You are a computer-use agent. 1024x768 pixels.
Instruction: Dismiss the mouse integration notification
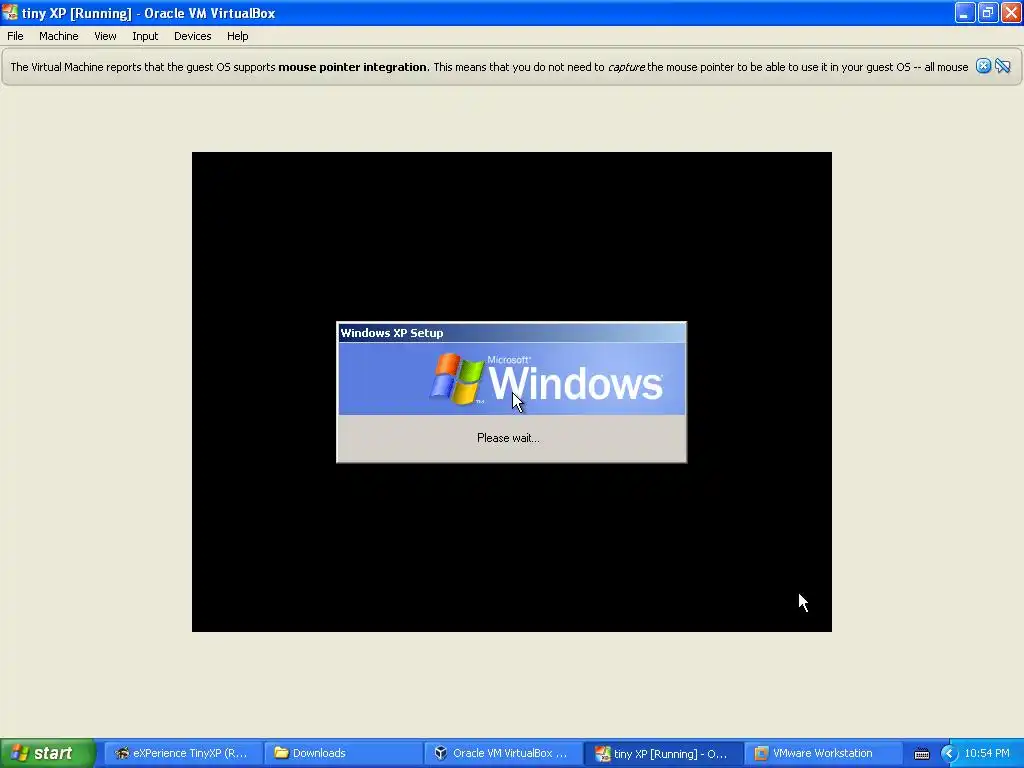click(x=983, y=66)
